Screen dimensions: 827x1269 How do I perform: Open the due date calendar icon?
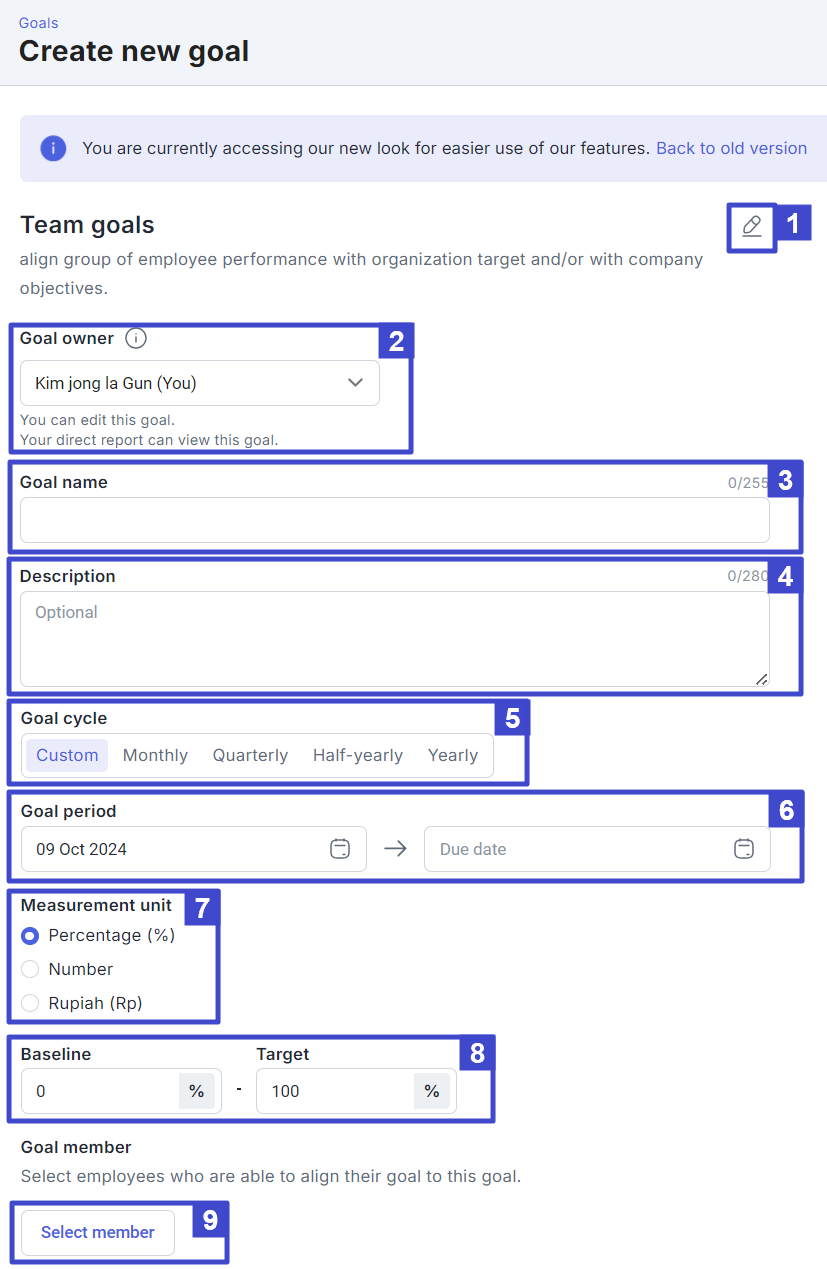744,849
